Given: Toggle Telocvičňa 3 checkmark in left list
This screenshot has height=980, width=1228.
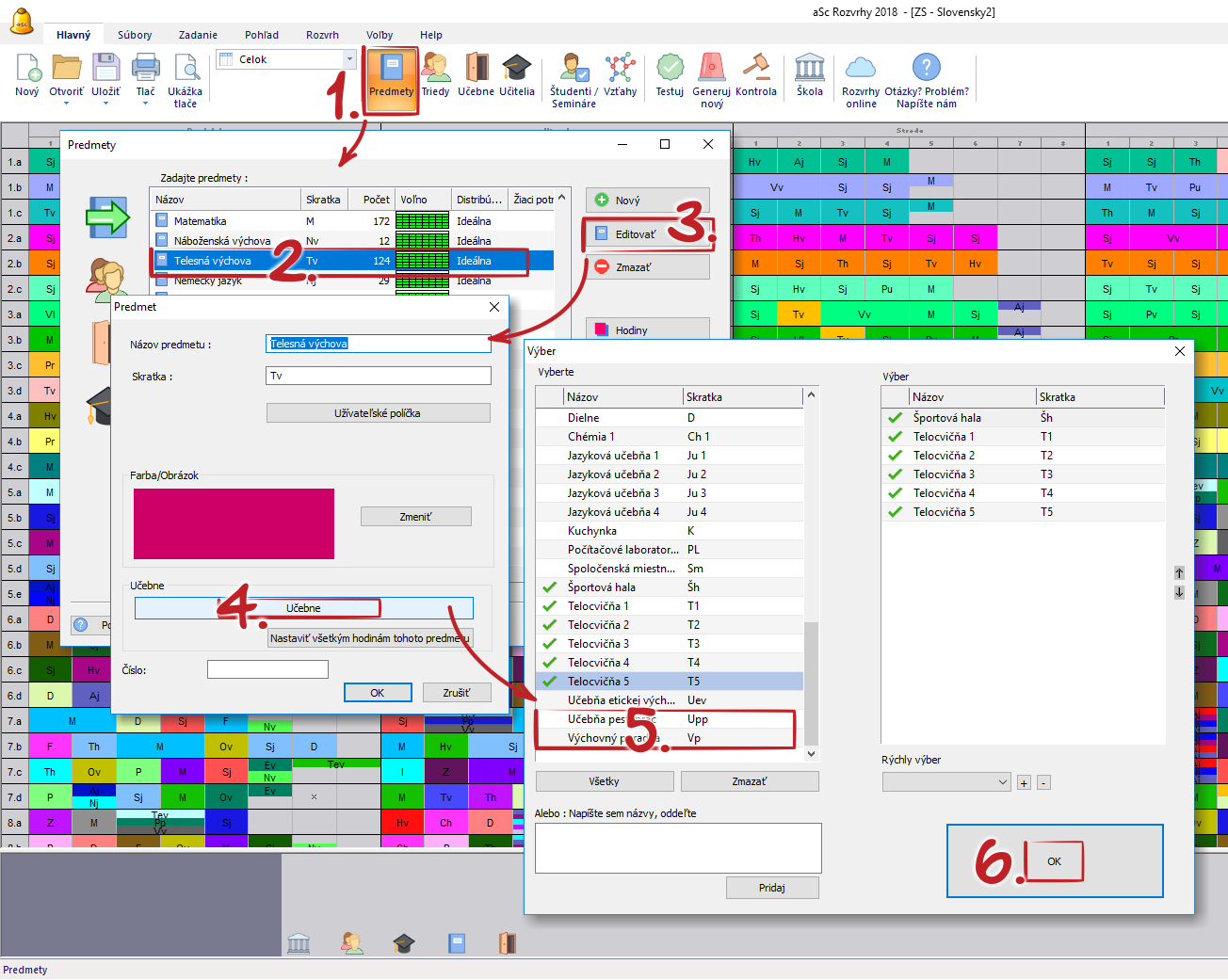Looking at the screenshot, I should [x=550, y=644].
